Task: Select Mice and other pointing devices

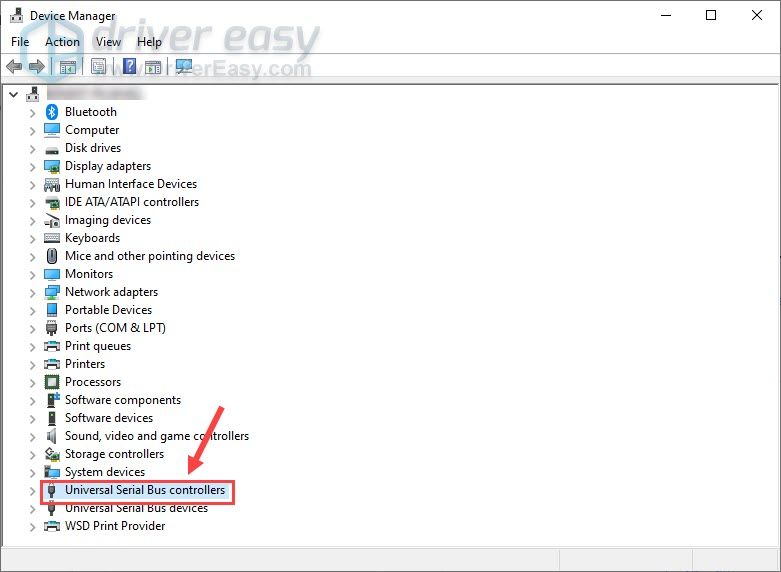Action: pos(149,256)
